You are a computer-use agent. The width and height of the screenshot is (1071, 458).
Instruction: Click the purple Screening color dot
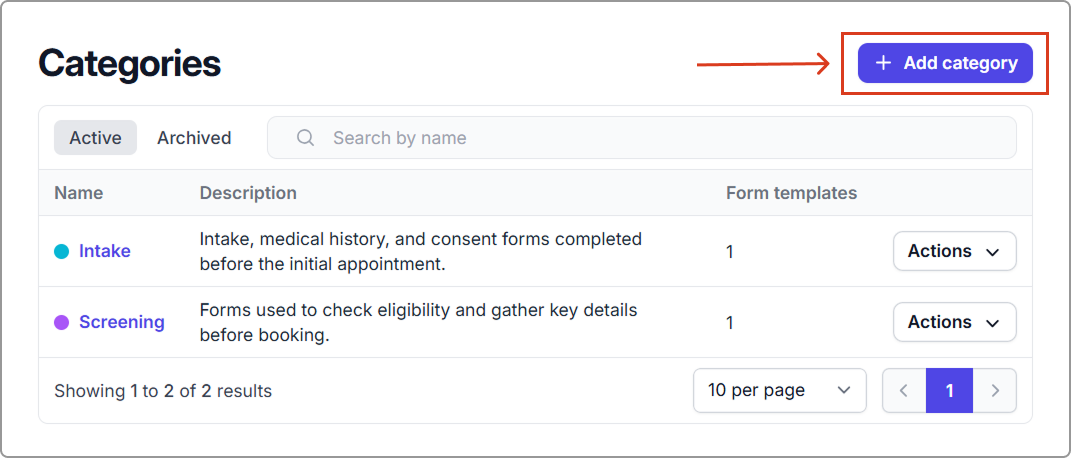61,322
